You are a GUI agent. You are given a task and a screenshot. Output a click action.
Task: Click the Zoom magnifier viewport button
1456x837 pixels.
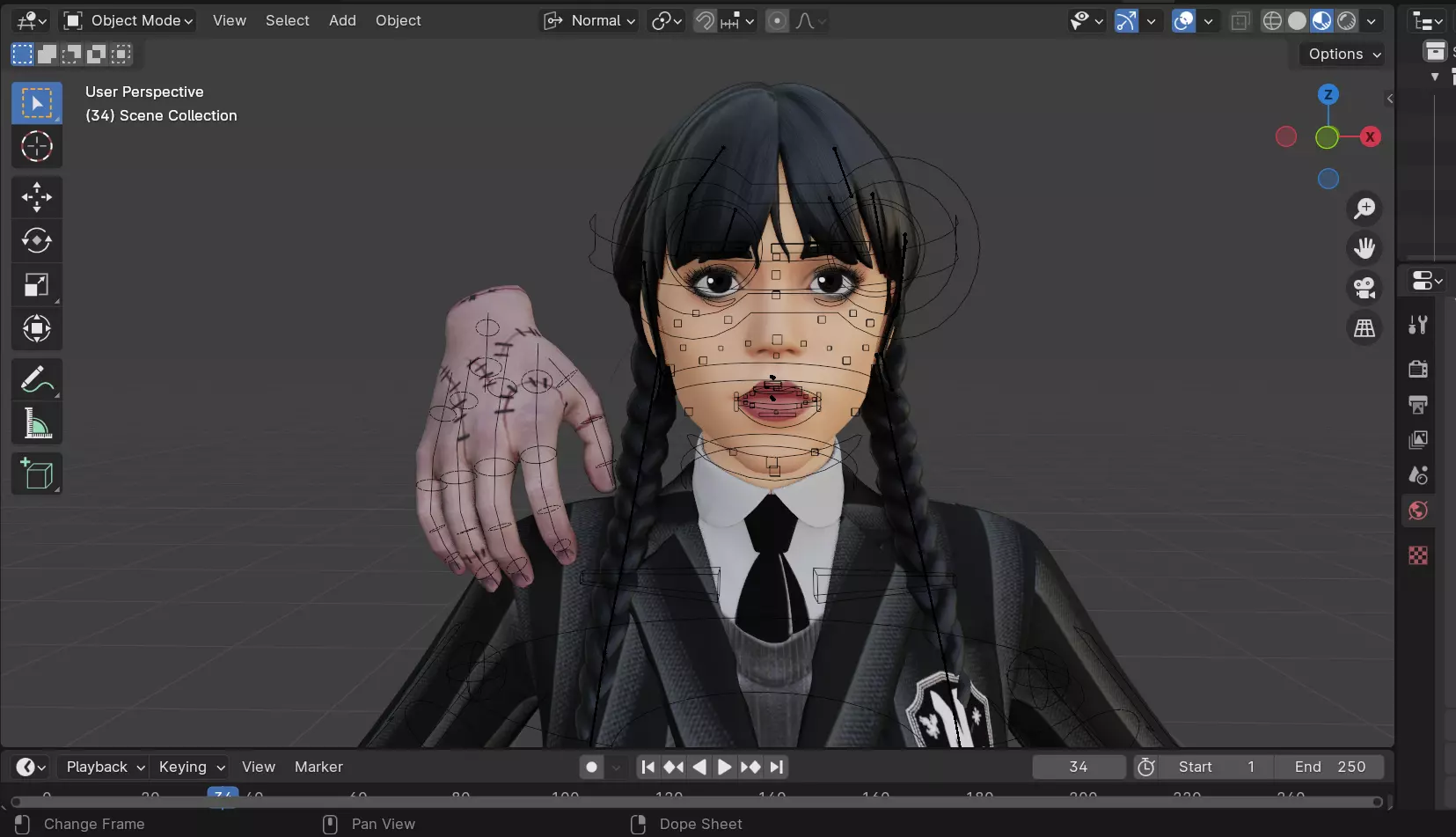(x=1365, y=209)
